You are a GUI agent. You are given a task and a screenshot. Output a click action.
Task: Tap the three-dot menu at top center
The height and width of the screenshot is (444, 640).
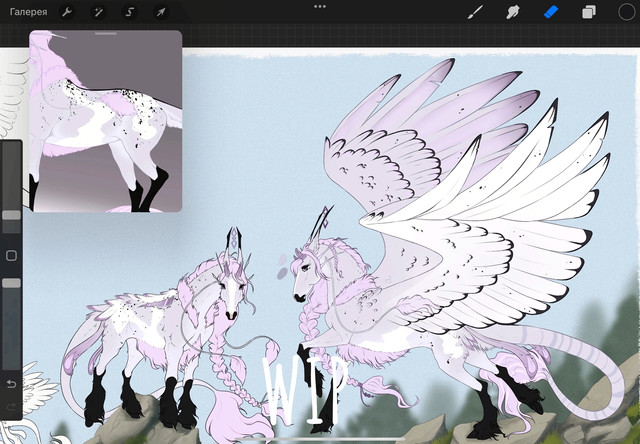tap(320, 7)
